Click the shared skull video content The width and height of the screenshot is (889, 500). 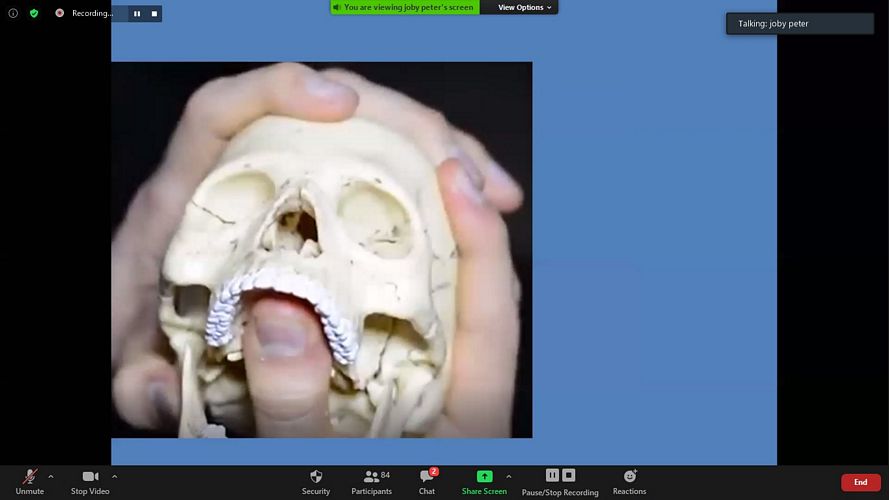(321, 250)
